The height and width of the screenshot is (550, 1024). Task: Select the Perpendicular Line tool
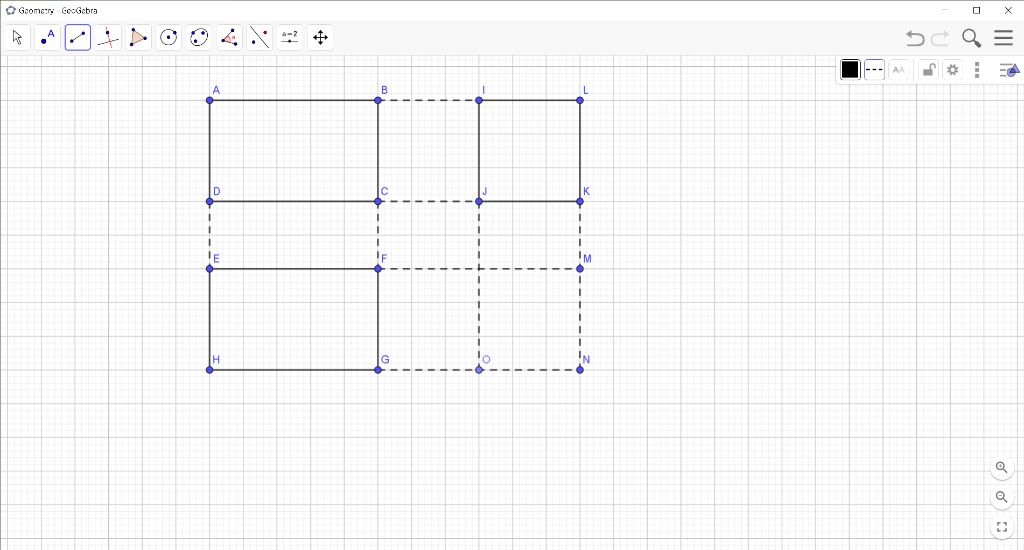coord(108,37)
